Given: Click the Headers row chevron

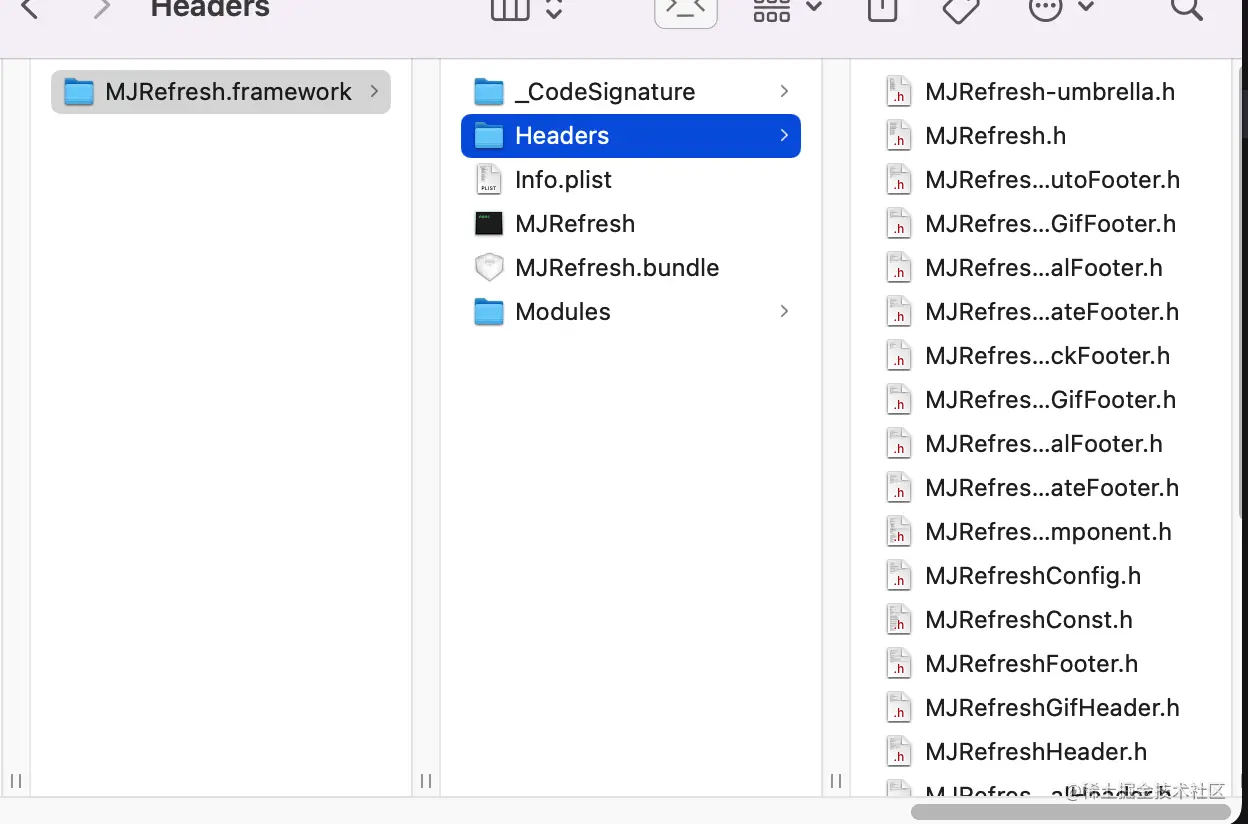Looking at the screenshot, I should (784, 135).
